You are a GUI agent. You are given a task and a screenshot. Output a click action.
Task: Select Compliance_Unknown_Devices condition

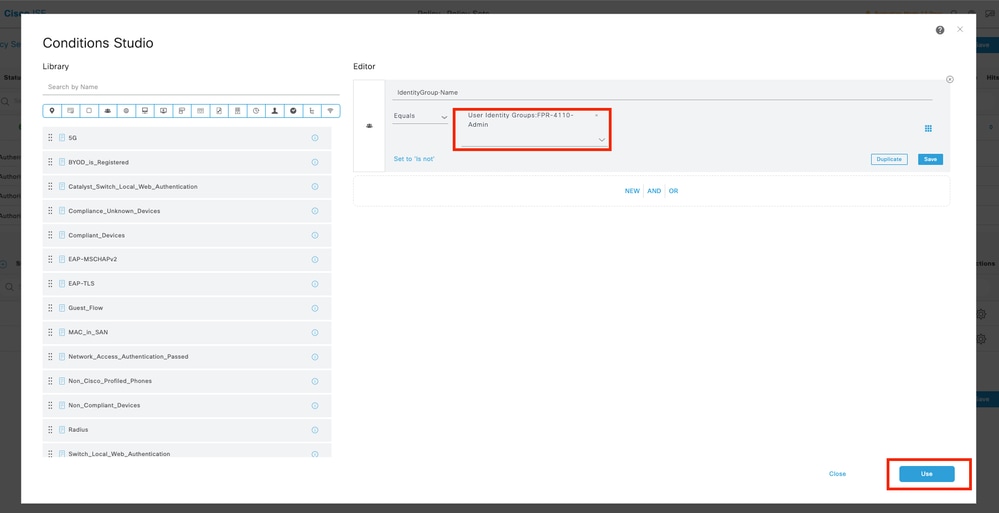point(187,211)
